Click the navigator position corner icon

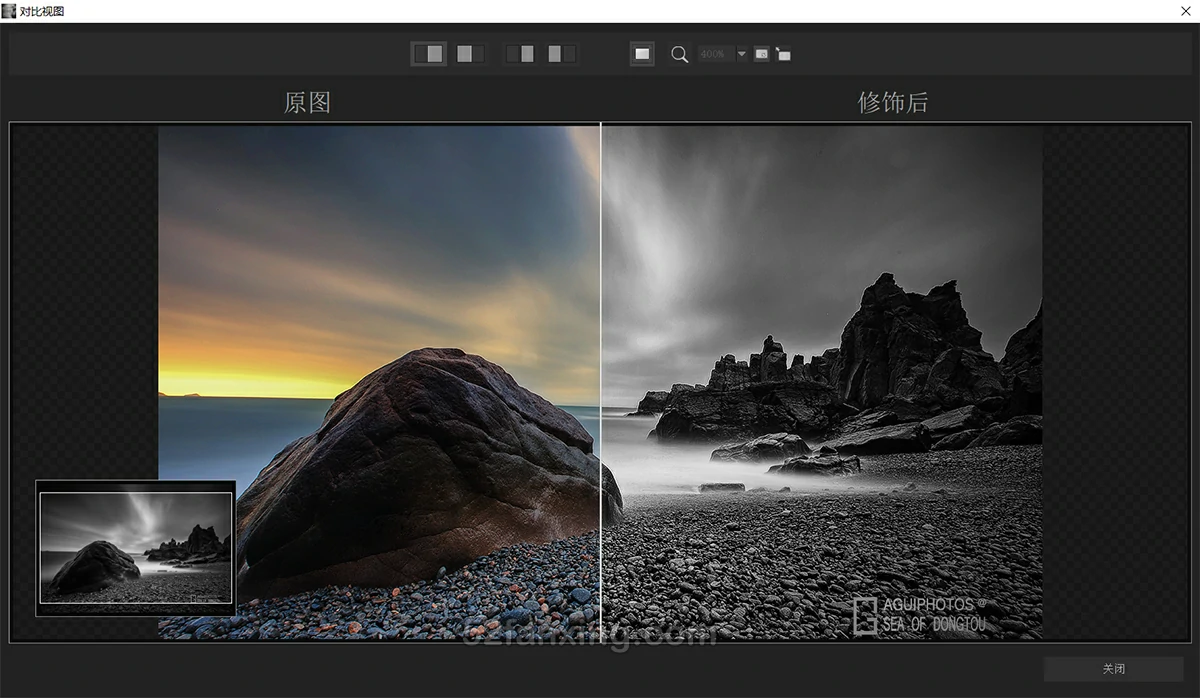[783, 54]
